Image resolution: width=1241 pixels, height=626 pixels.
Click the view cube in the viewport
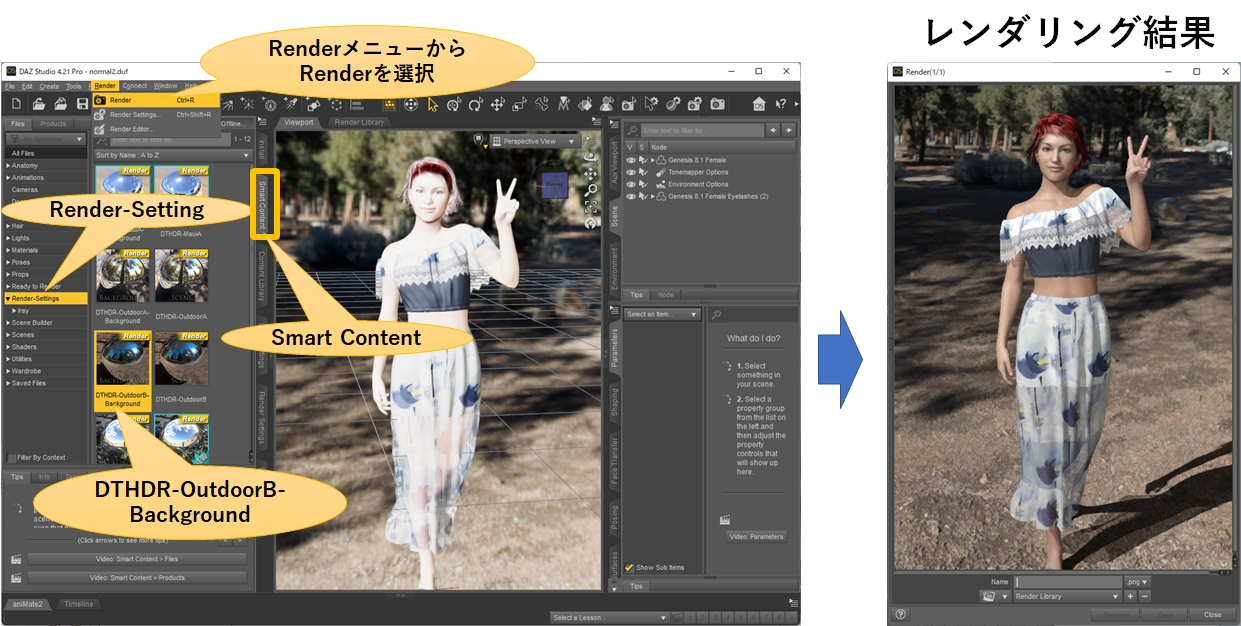[x=554, y=184]
